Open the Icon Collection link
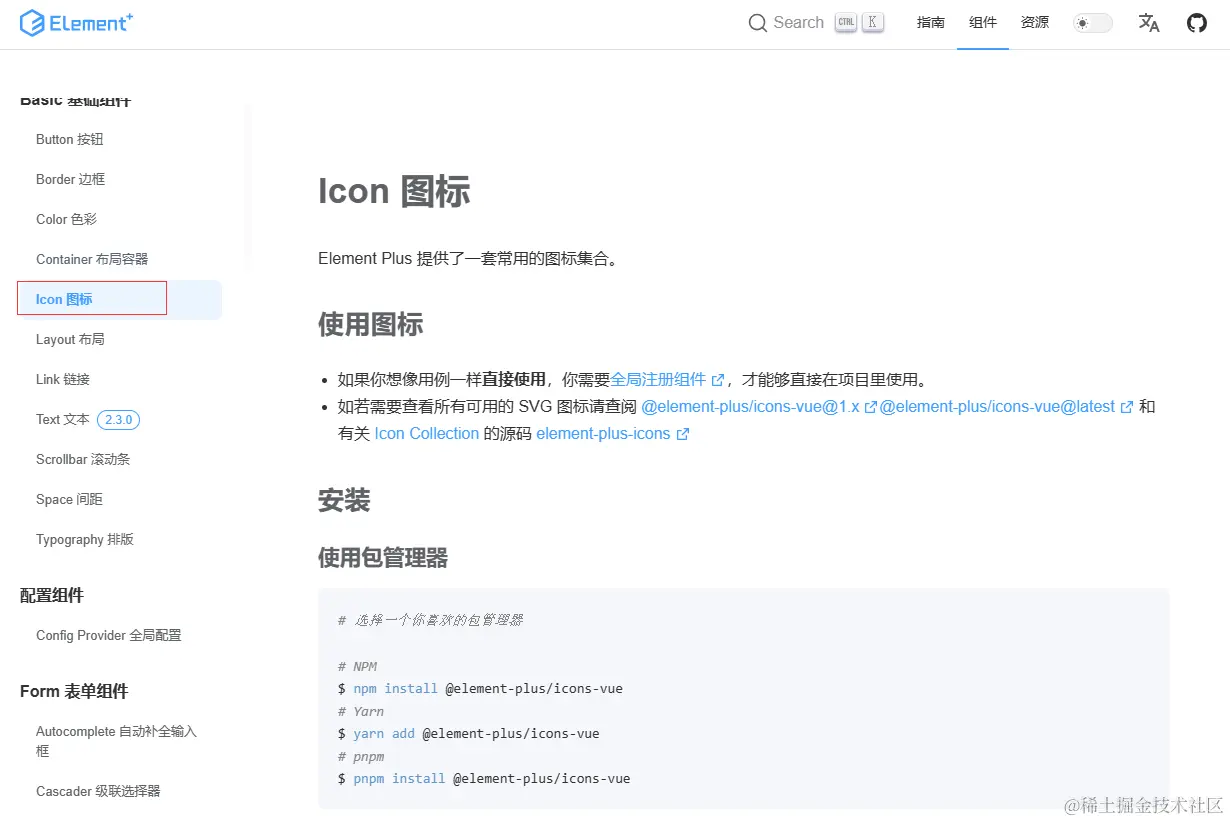The width and height of the screenshot is (1230, 822). point(427,433)
